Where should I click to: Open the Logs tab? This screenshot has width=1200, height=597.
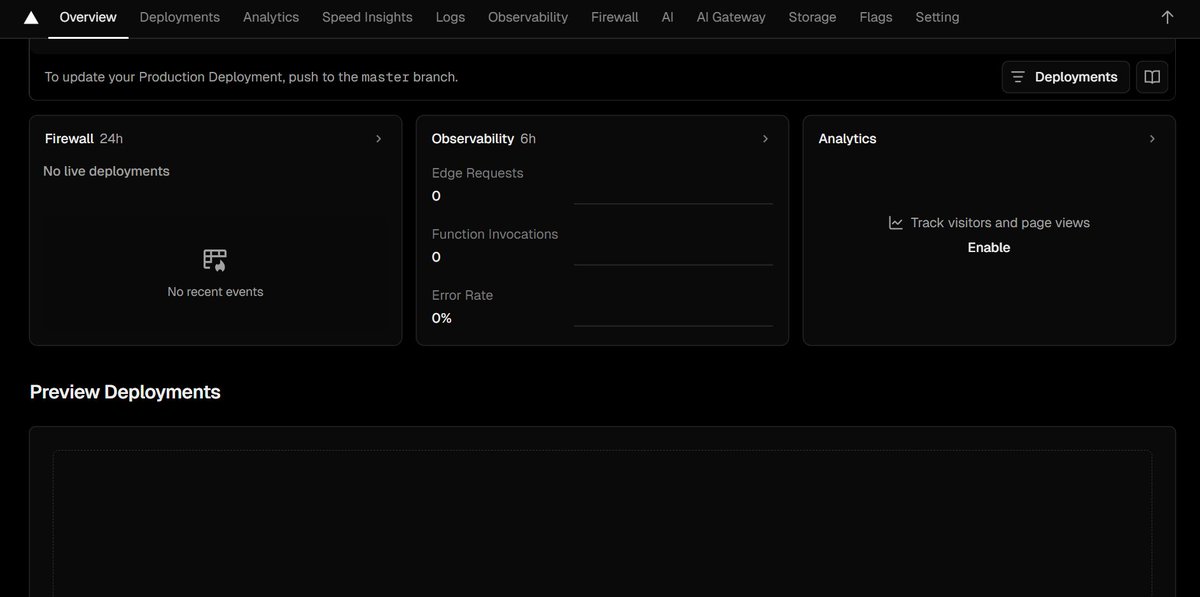[x=450, y=17]
